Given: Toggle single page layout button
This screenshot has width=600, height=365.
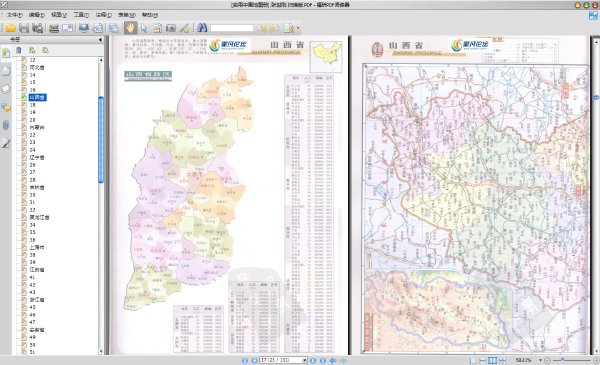Looking at the screenshot, I should pos(473,360).
